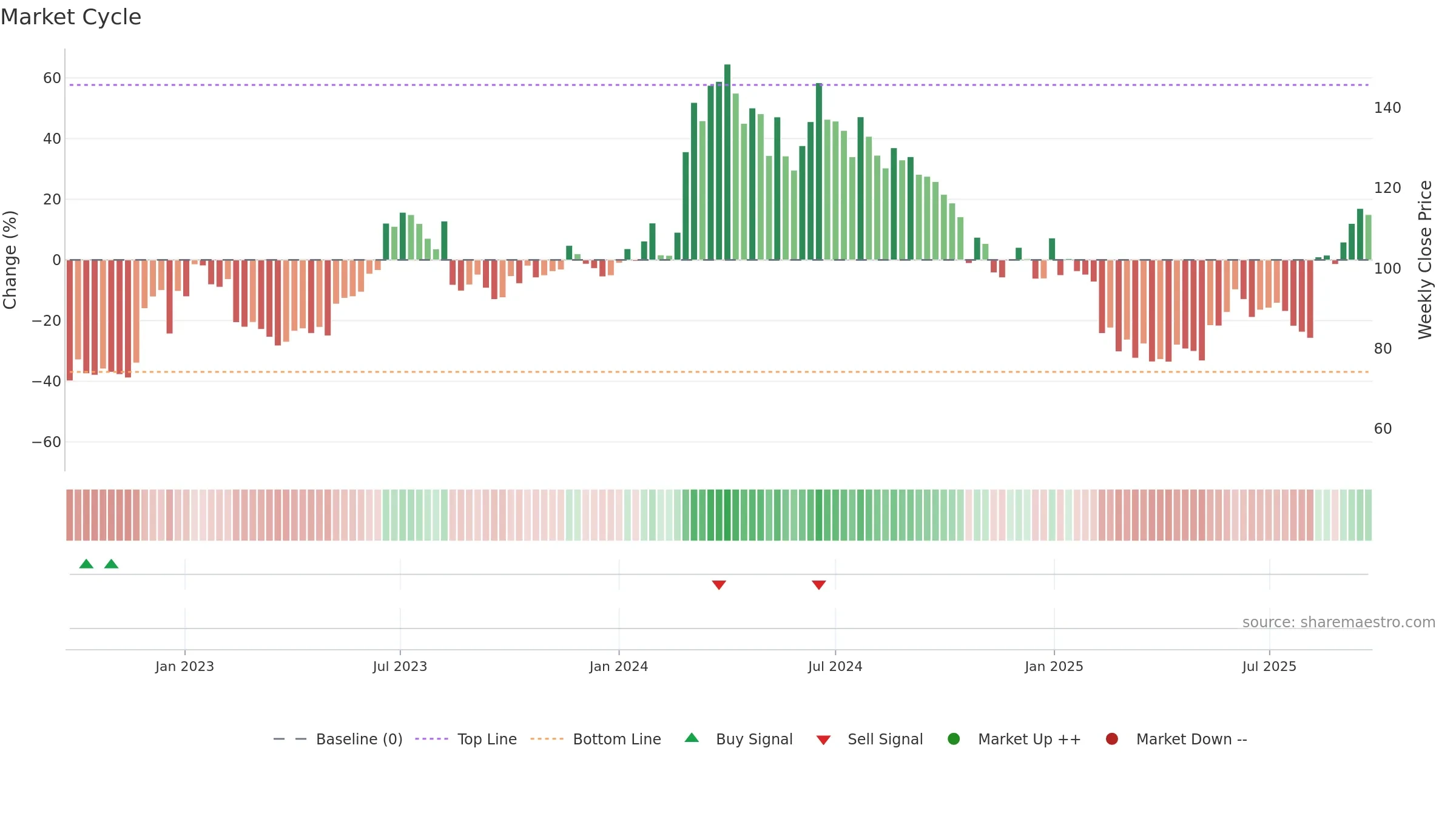Click the source: sharemaestro.com text
This screenshot has height=819, width=1456.
click(1339, 622)
